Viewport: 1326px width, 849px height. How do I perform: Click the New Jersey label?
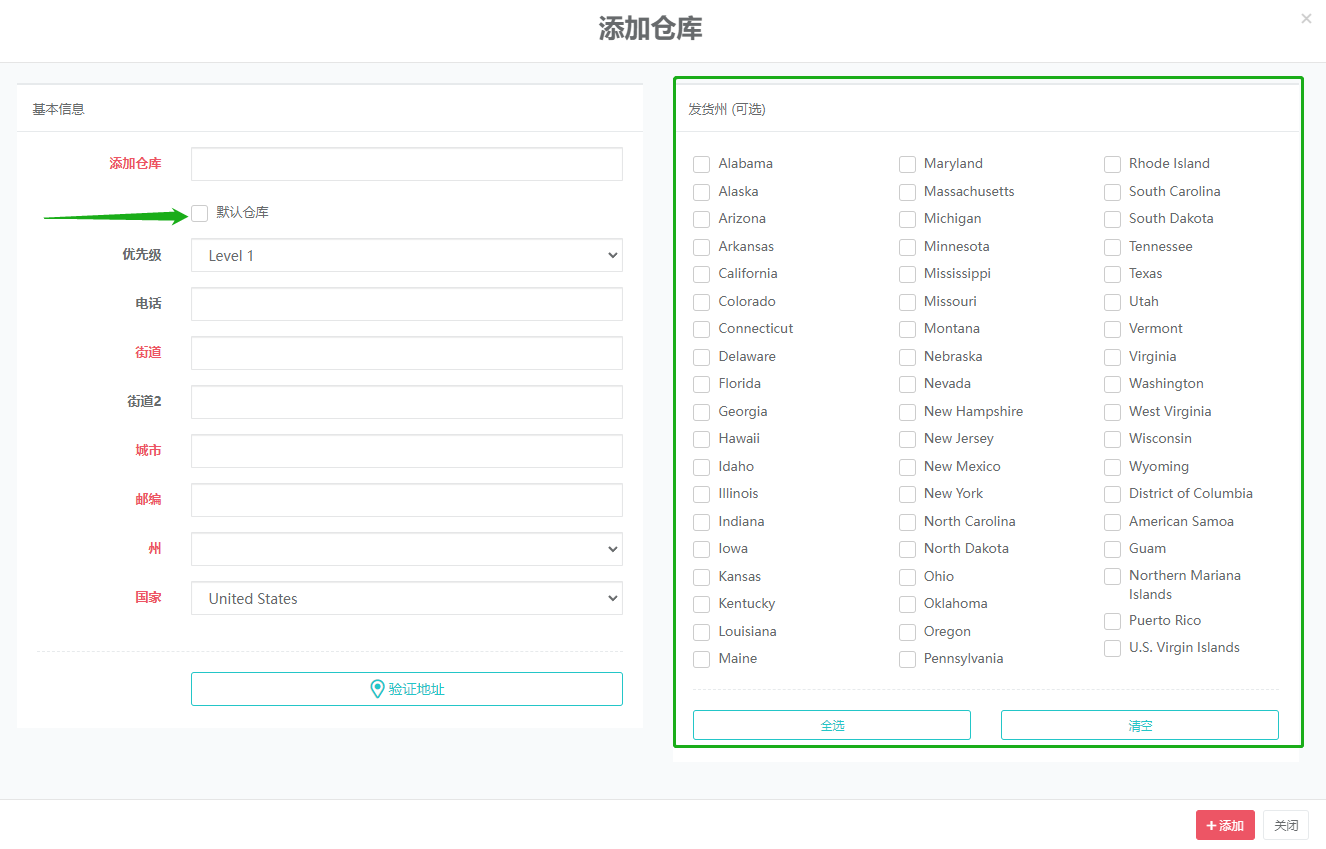point(959,438)
